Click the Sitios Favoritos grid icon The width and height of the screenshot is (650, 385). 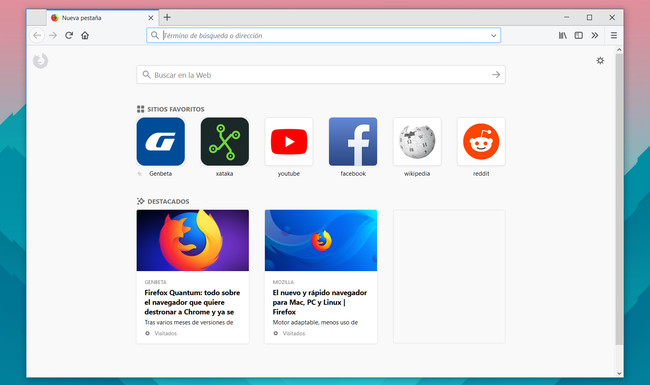(141, 109)
